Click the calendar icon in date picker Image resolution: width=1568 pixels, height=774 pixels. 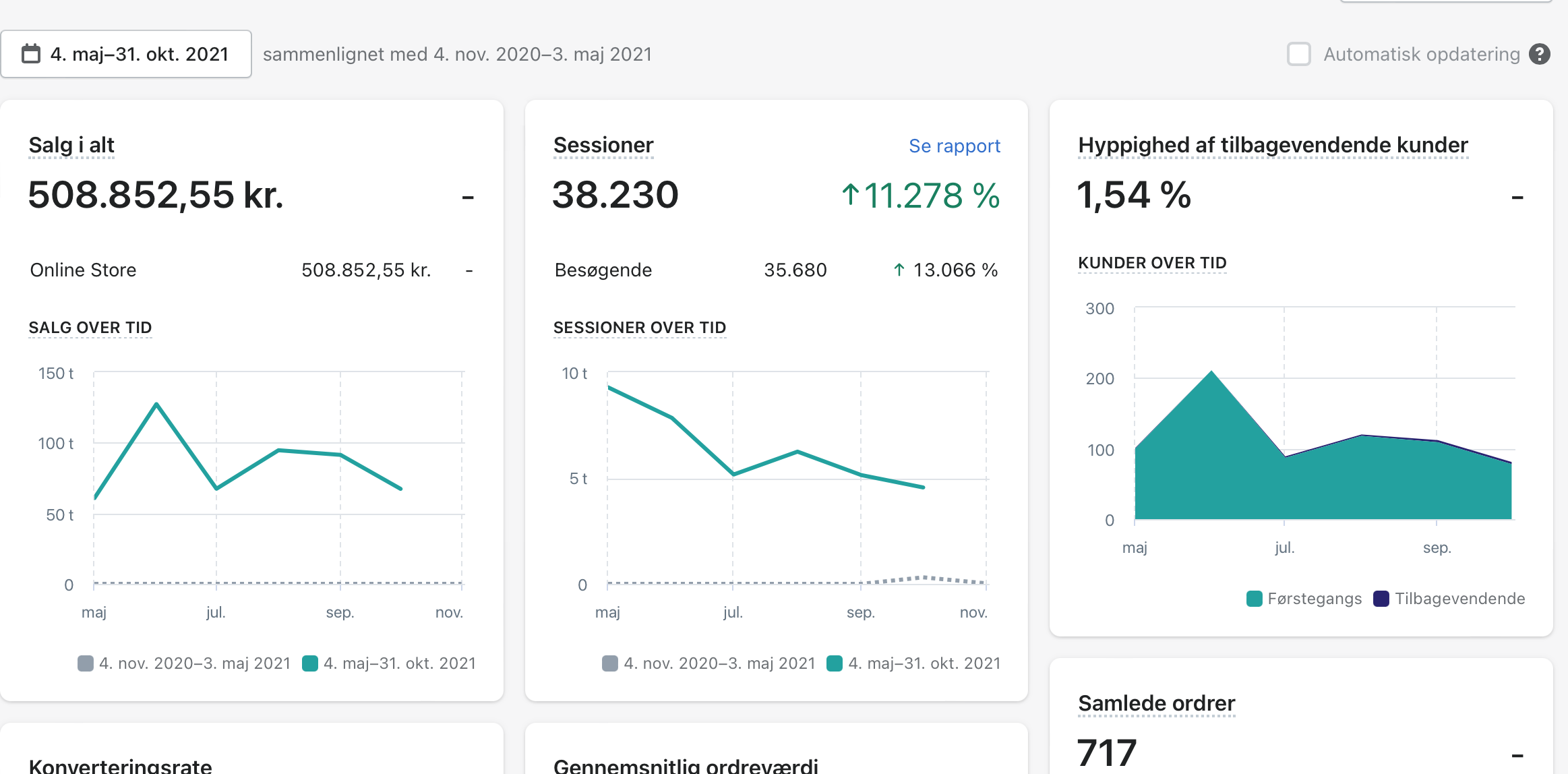31,54
